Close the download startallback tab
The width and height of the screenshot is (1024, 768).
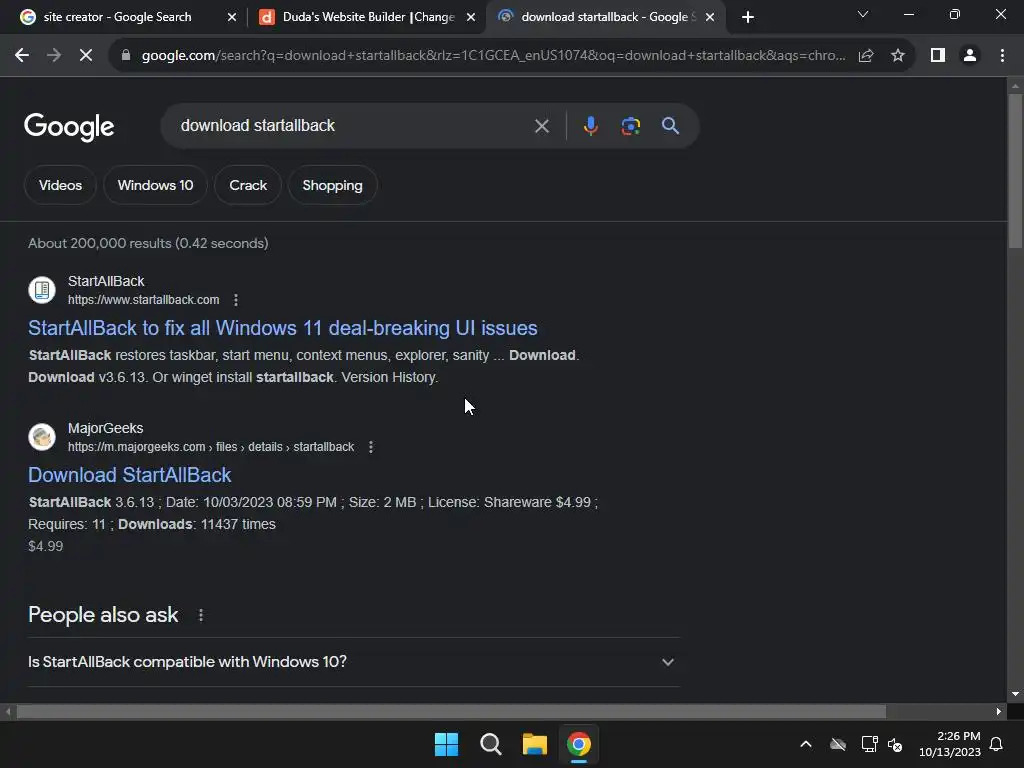click(x=710, y=17)
